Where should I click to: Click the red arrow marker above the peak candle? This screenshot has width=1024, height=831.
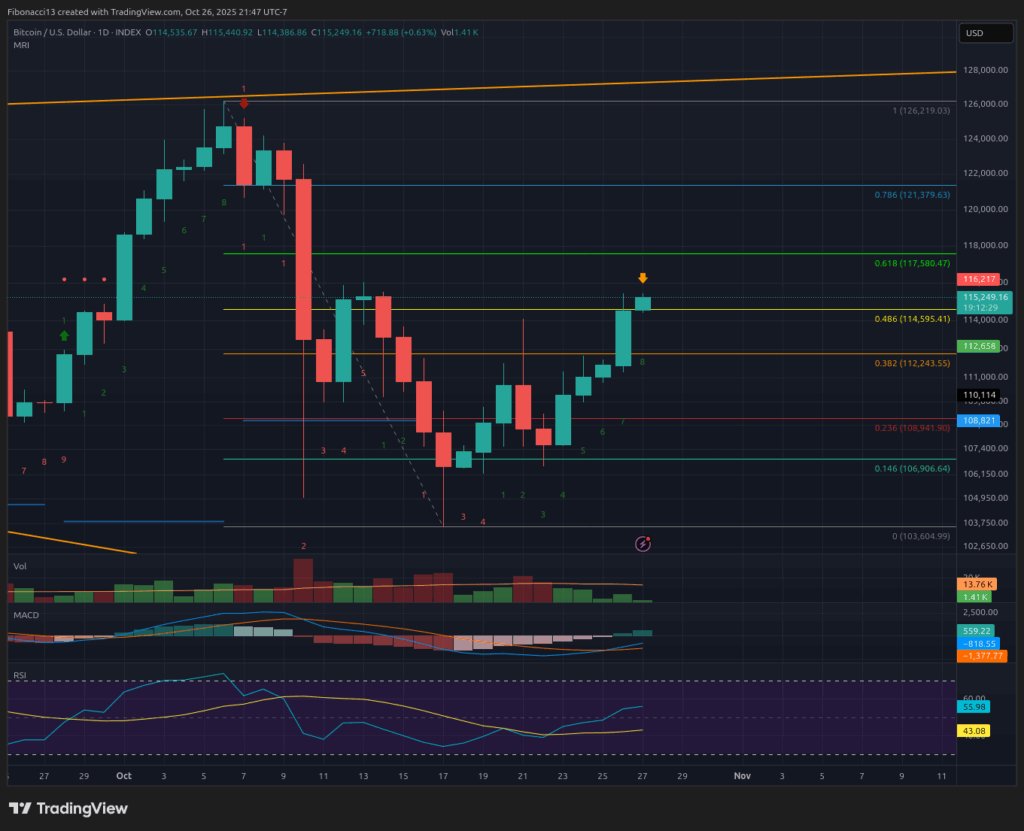(243, 102)
